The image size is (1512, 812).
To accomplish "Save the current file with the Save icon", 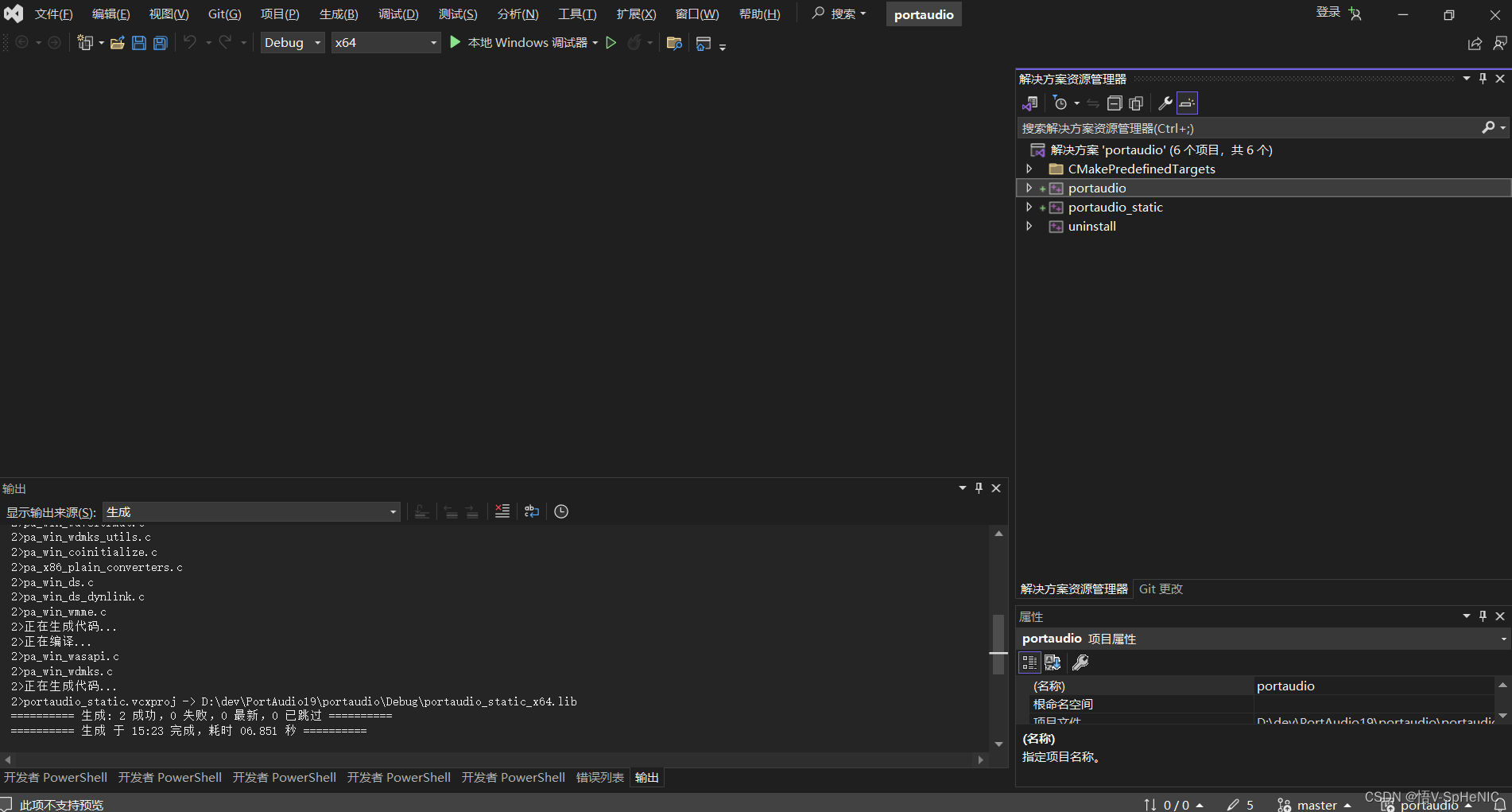I will point(139,43).
